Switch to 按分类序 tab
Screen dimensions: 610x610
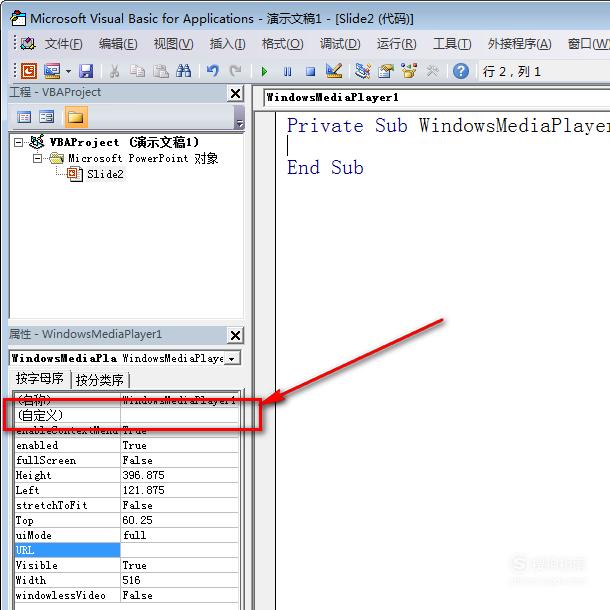100,380
